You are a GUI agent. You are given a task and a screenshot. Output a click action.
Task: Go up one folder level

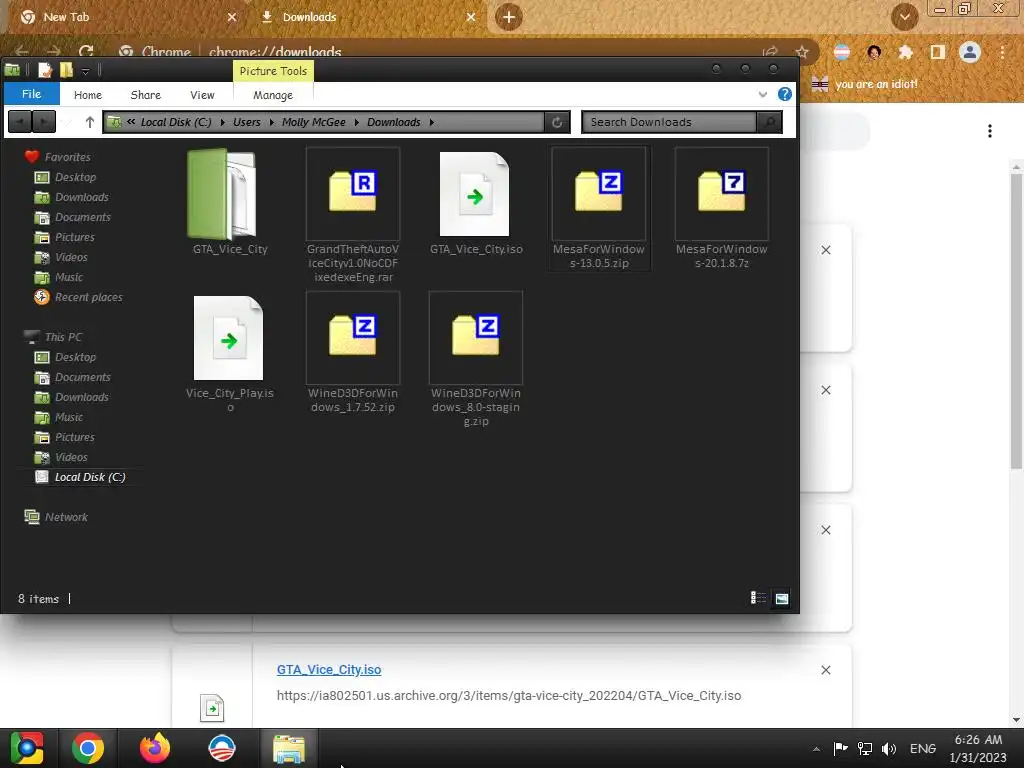[x=89, y=121]
